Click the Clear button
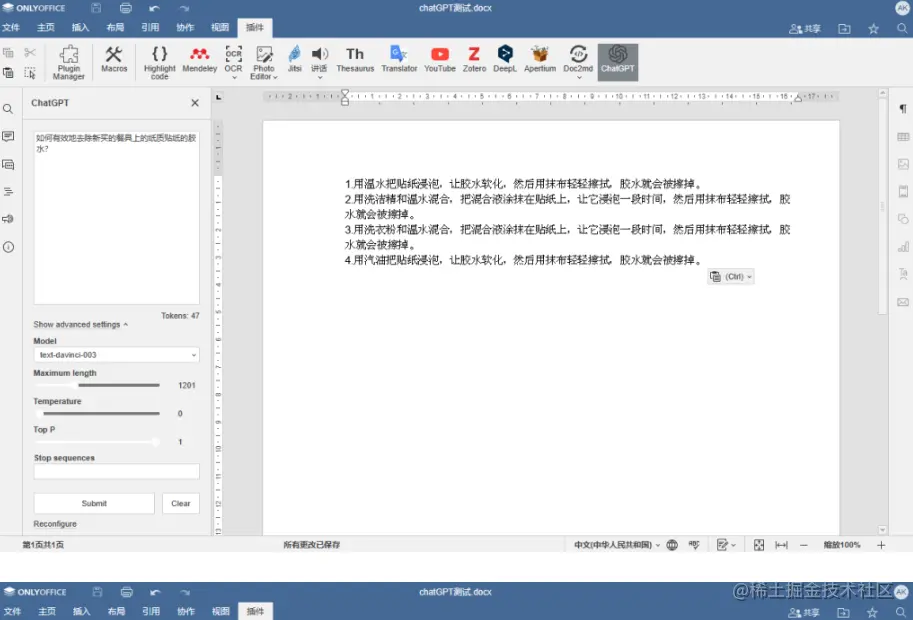The width and height of the screenshot is (913, 620). [181, 503]
